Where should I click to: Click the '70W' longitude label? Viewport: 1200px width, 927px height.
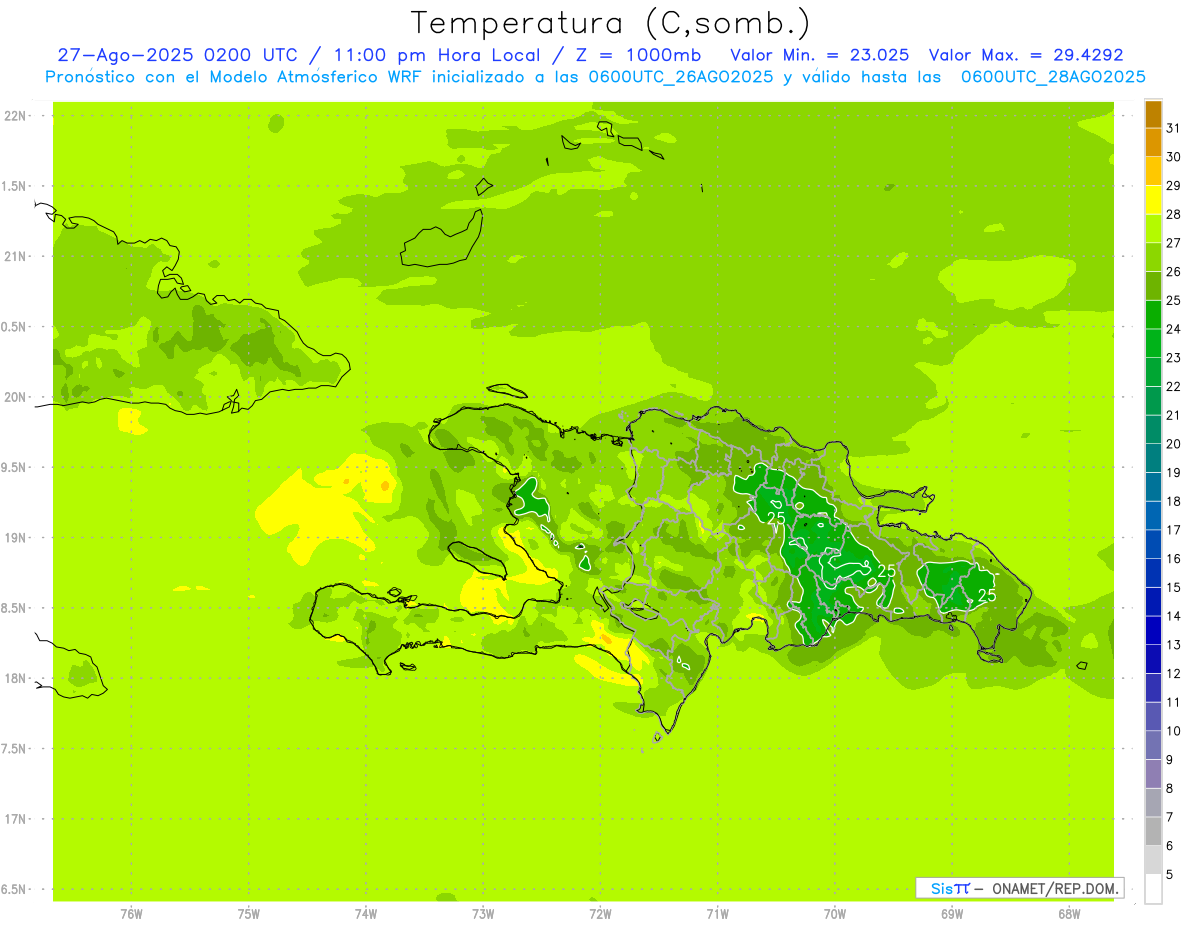834,913
